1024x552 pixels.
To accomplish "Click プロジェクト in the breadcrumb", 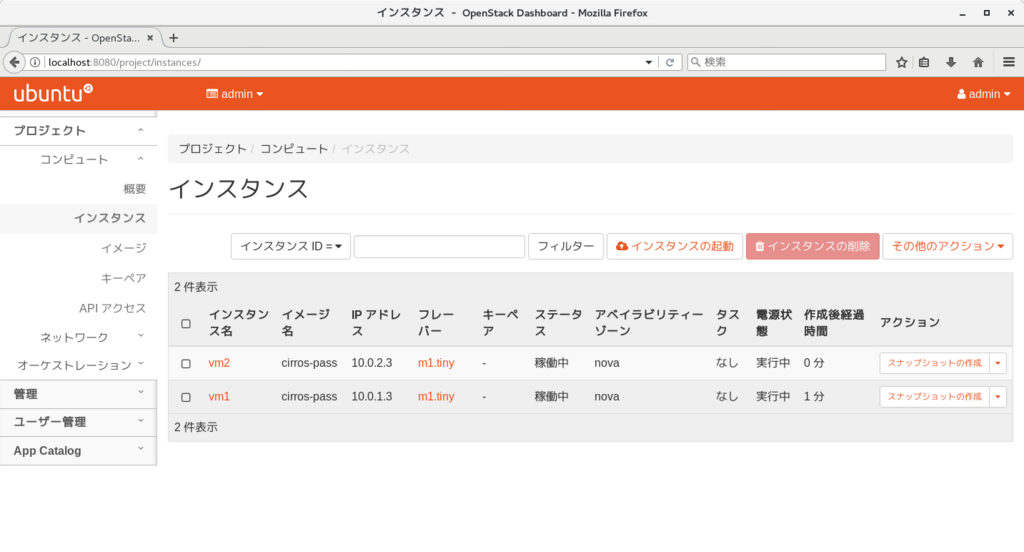I will (212, 149).
